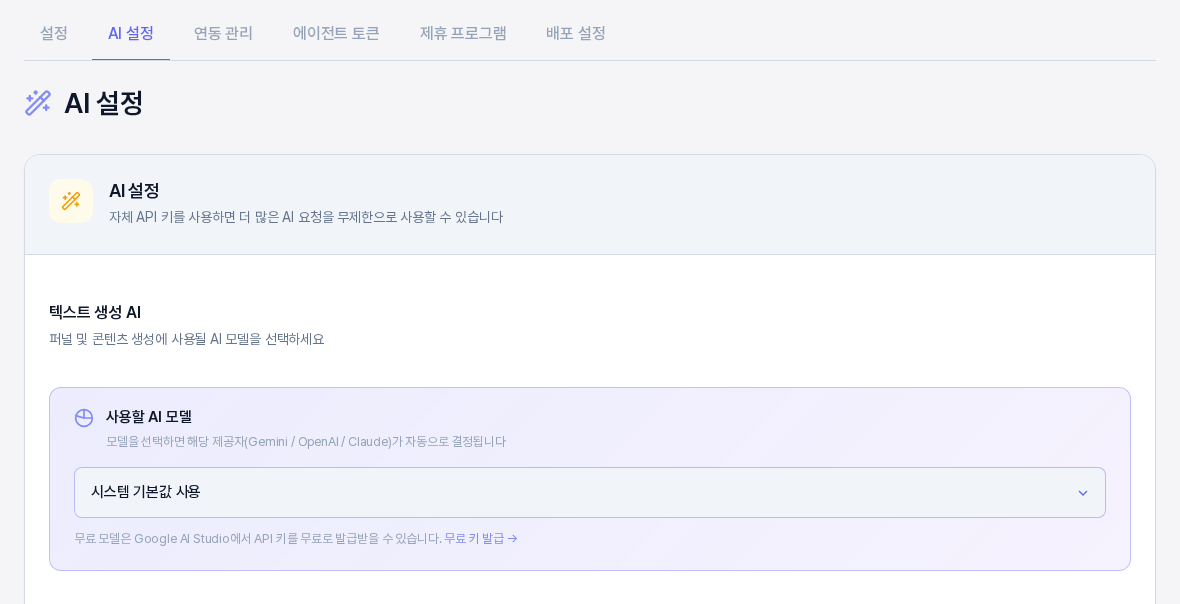Go to the 에이전트 토큰 tab
The width and height of the screenshot is (1180, 604).
[336, 33]
